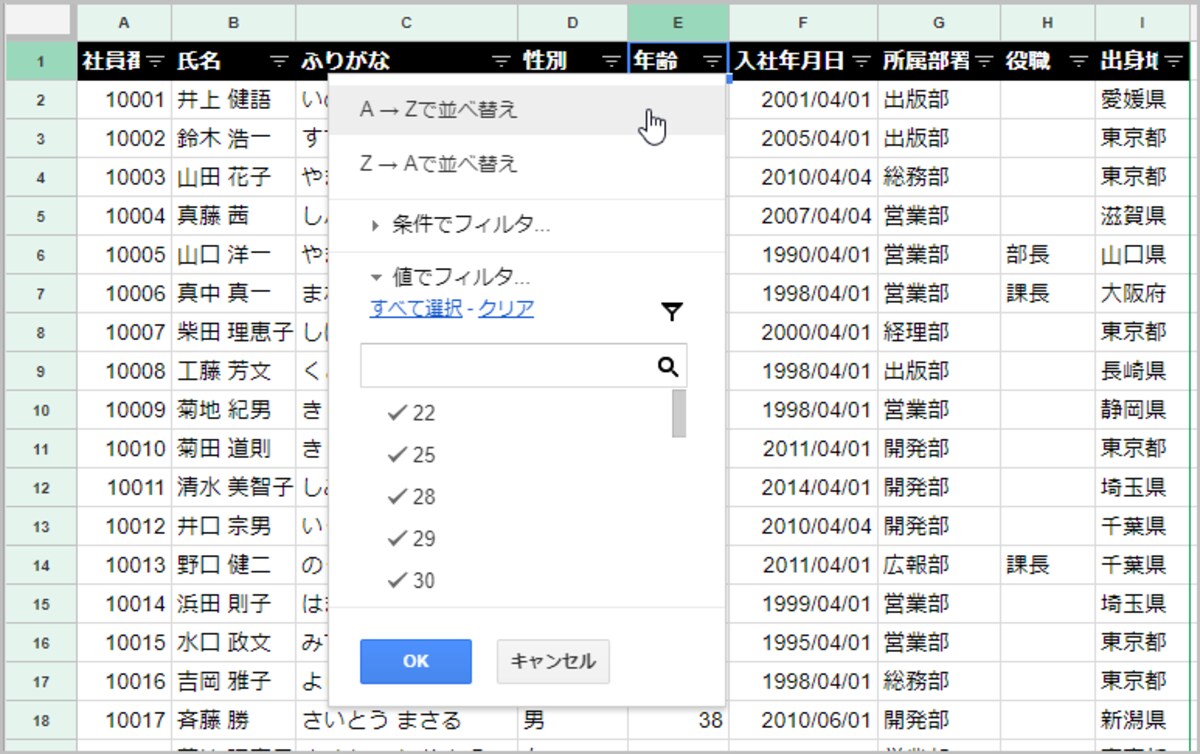Uncheck value 22 in filter list
Viewport: 1200px width, 754px height.
coord(412,412)
